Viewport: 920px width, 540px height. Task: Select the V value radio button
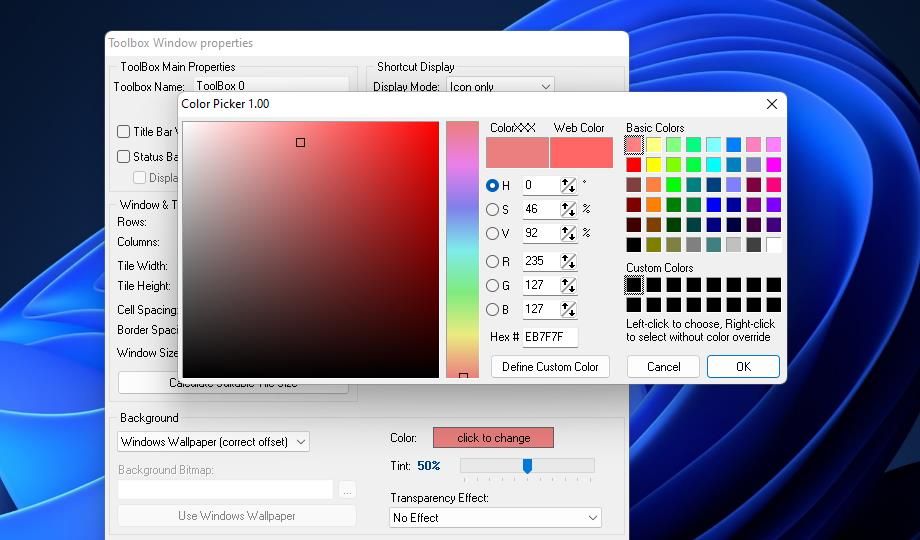[x=492, y=234]
